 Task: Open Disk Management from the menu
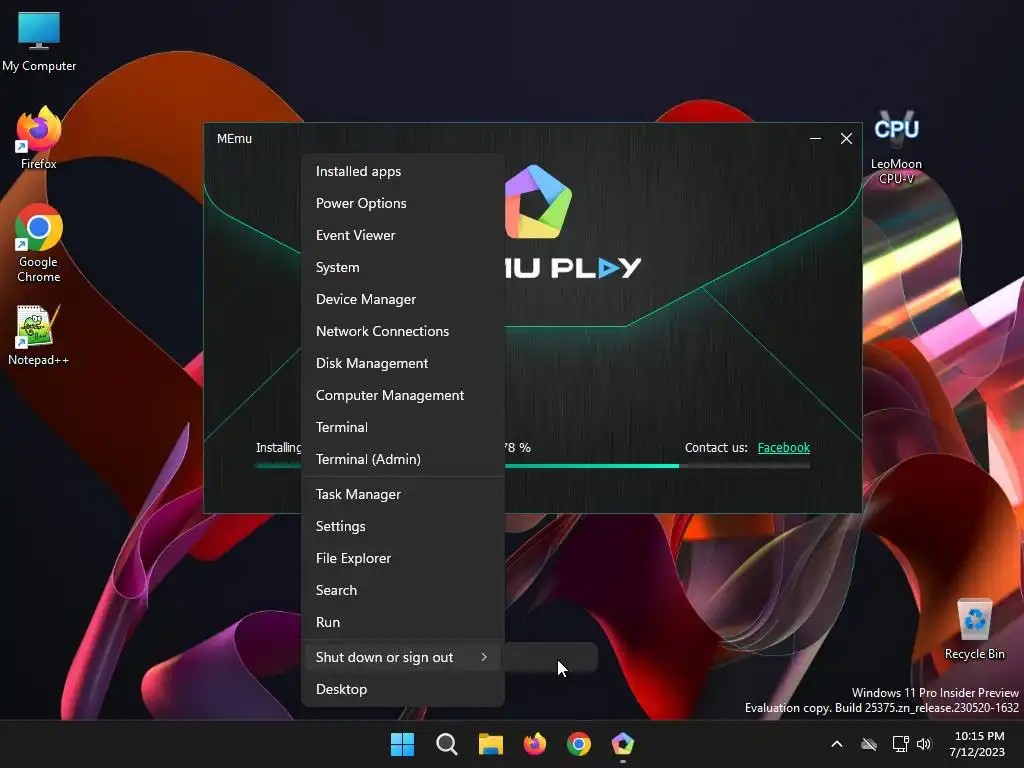tap(402, 363)
